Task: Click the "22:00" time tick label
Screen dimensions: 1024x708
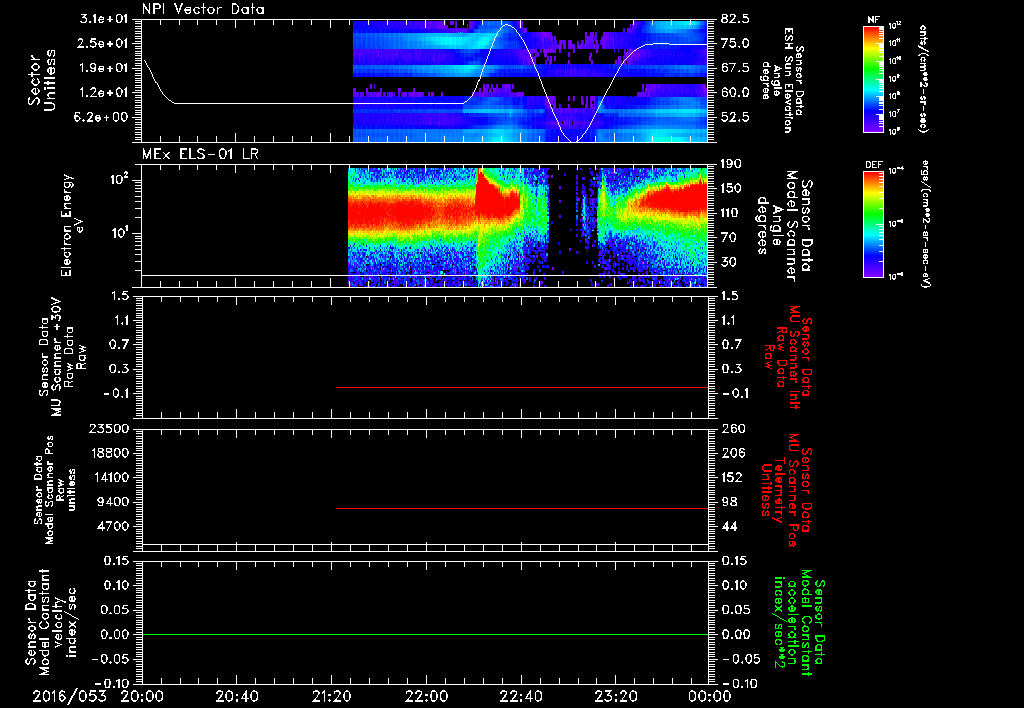Action: [x=426, y=696]
